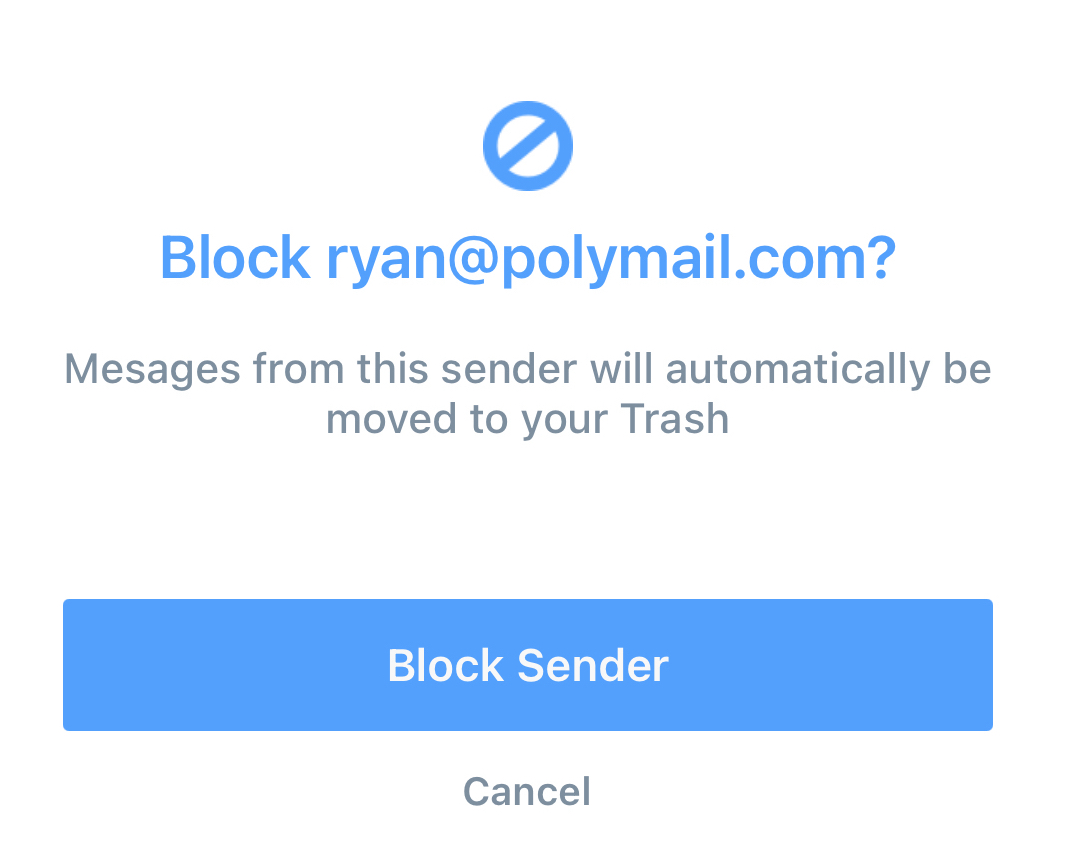Cancel blocking the sender

(x=527, y=791)
